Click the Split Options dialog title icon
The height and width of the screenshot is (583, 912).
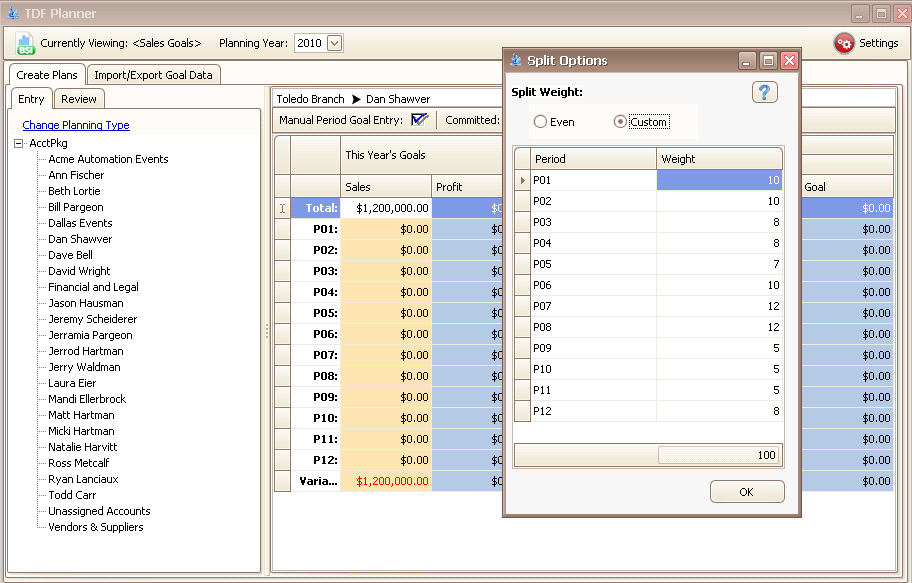point(515,60)
